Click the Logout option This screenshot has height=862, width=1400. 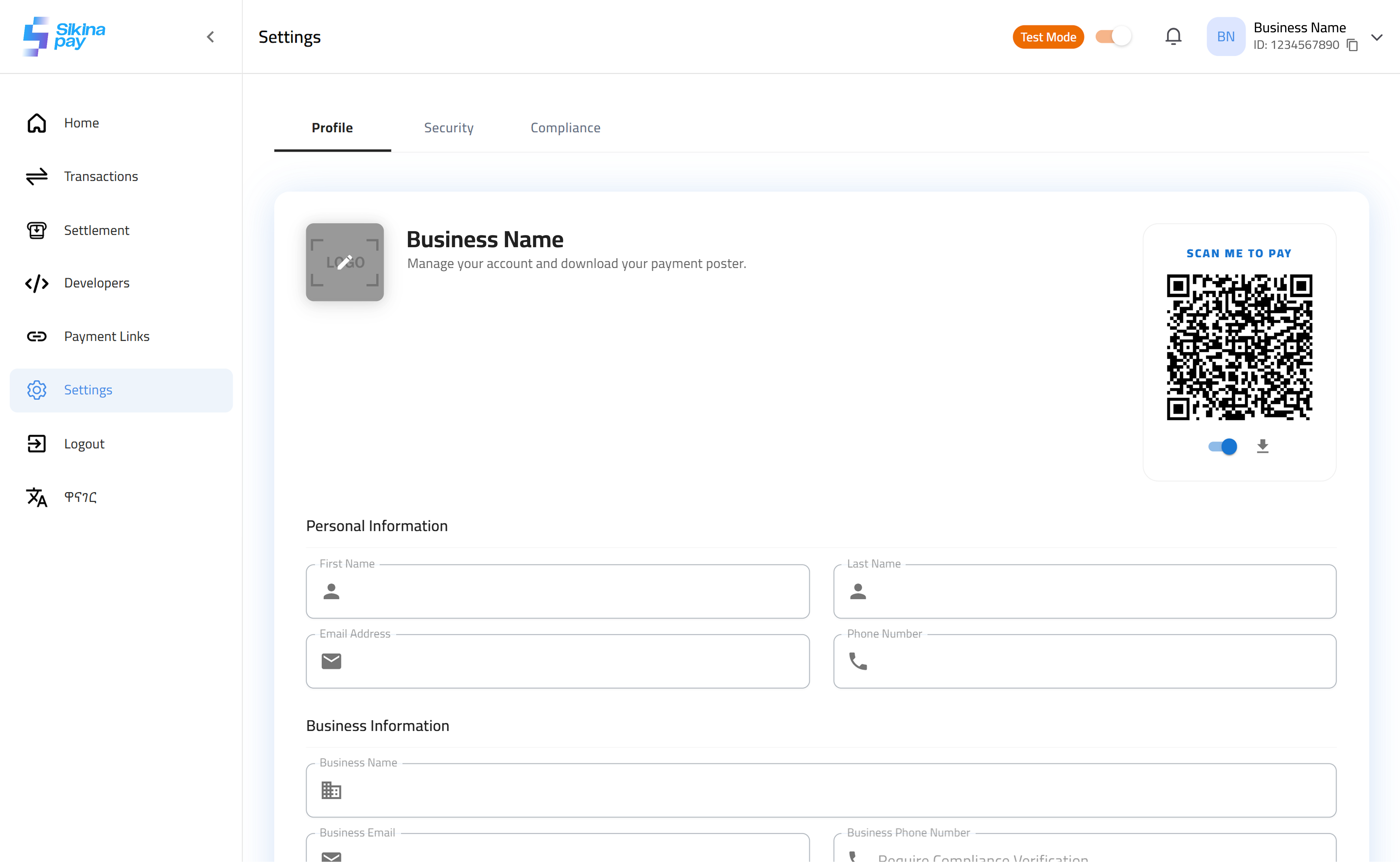pos(84,444)
